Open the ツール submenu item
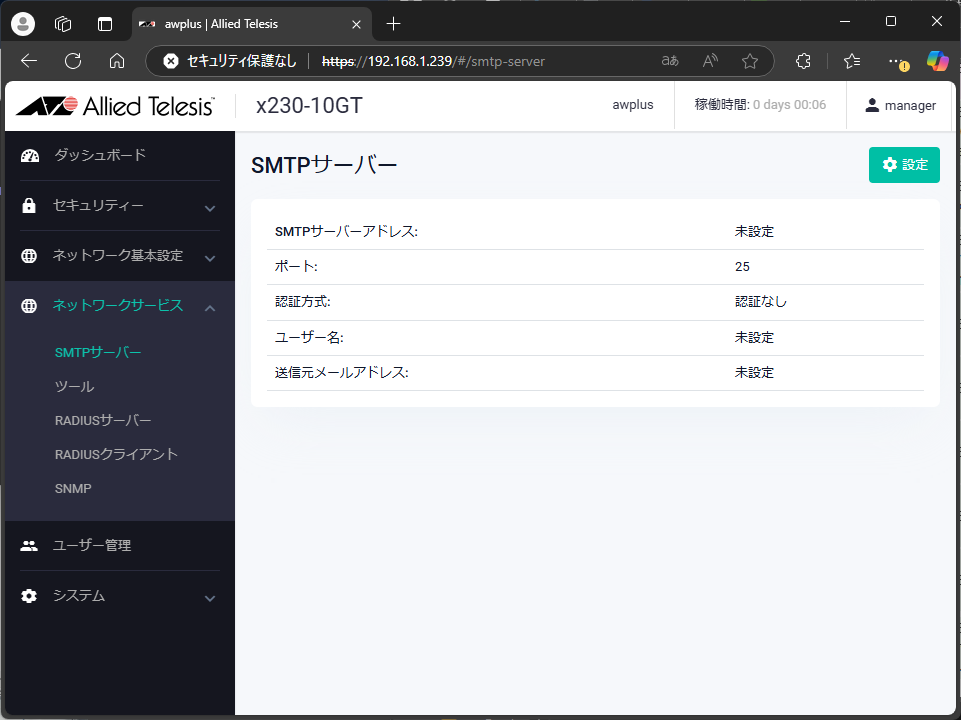Screen dimensions: 961x720 click(x=75, y=386)
